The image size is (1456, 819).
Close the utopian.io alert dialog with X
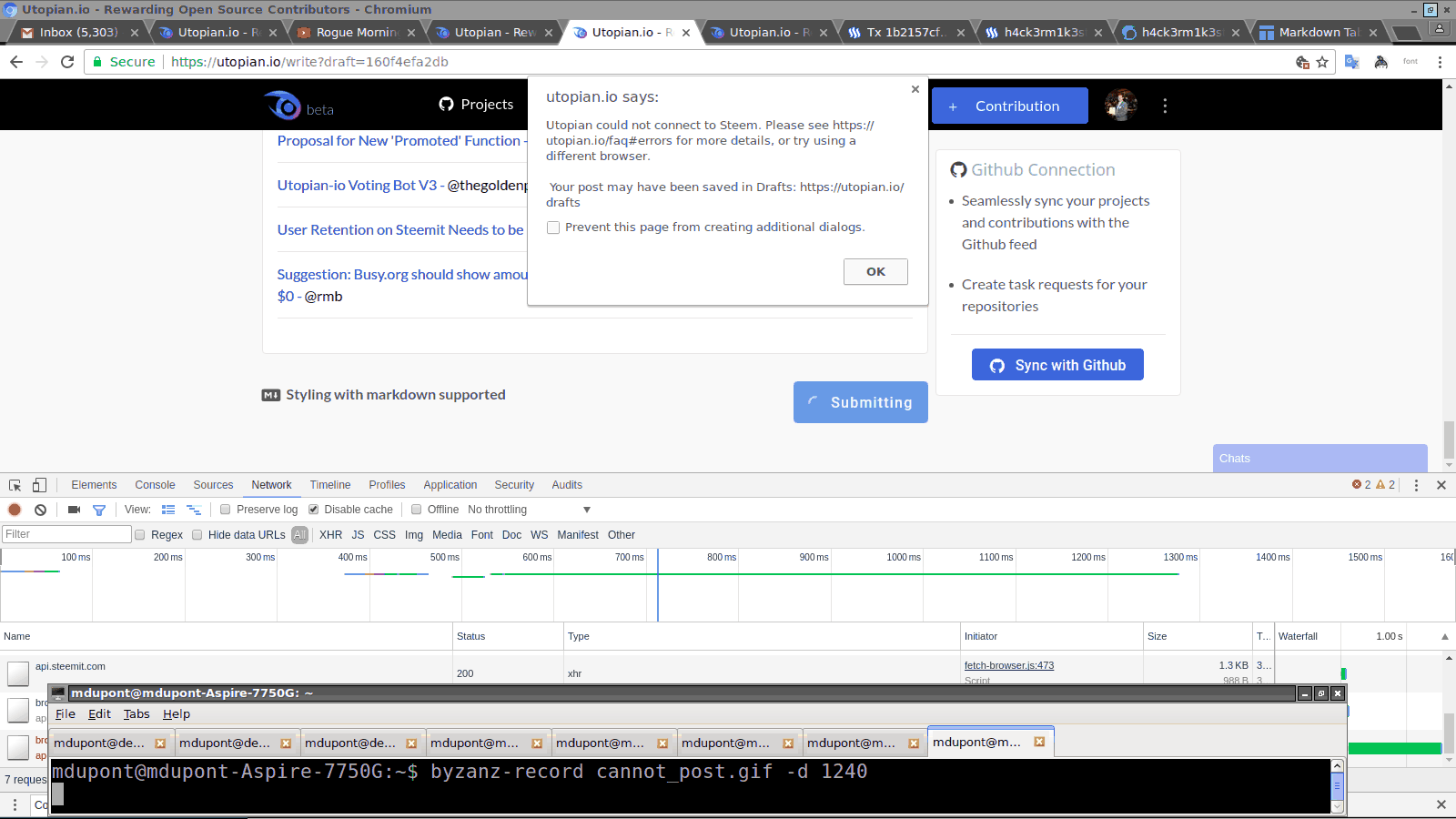(x=915, y=89)
